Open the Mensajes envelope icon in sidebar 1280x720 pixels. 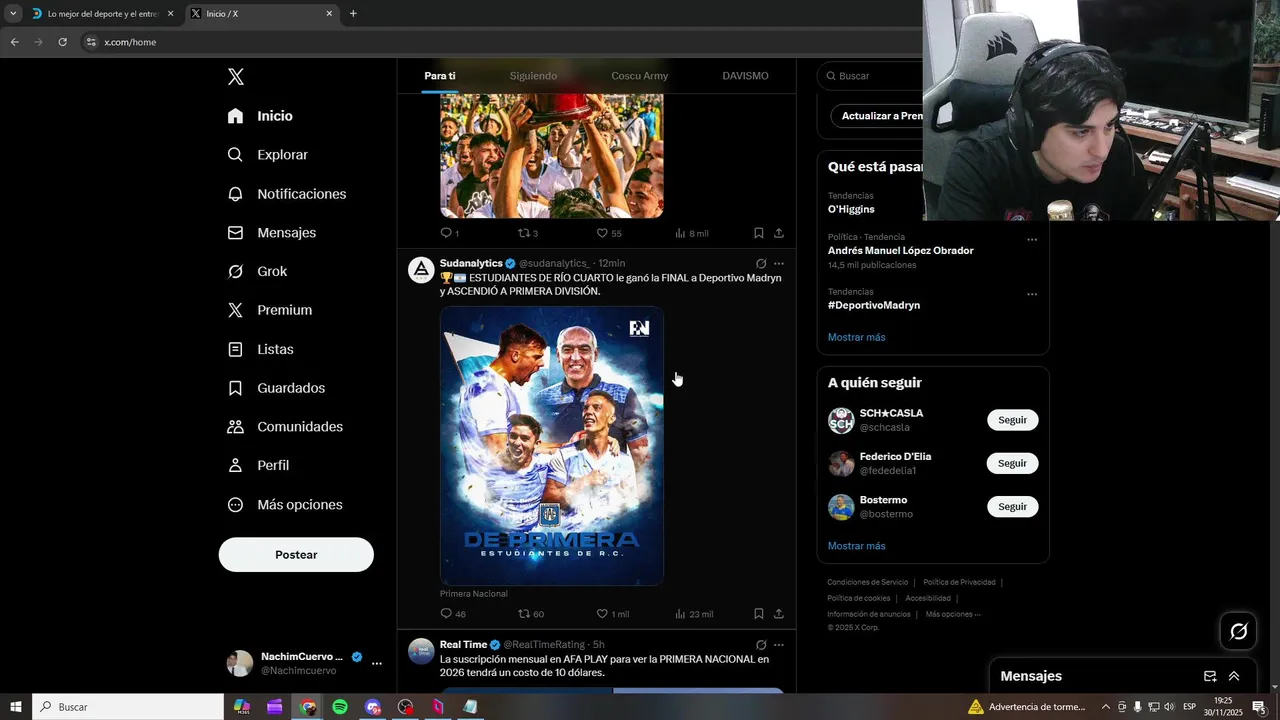pyautogui.click(x=235, y=232)
